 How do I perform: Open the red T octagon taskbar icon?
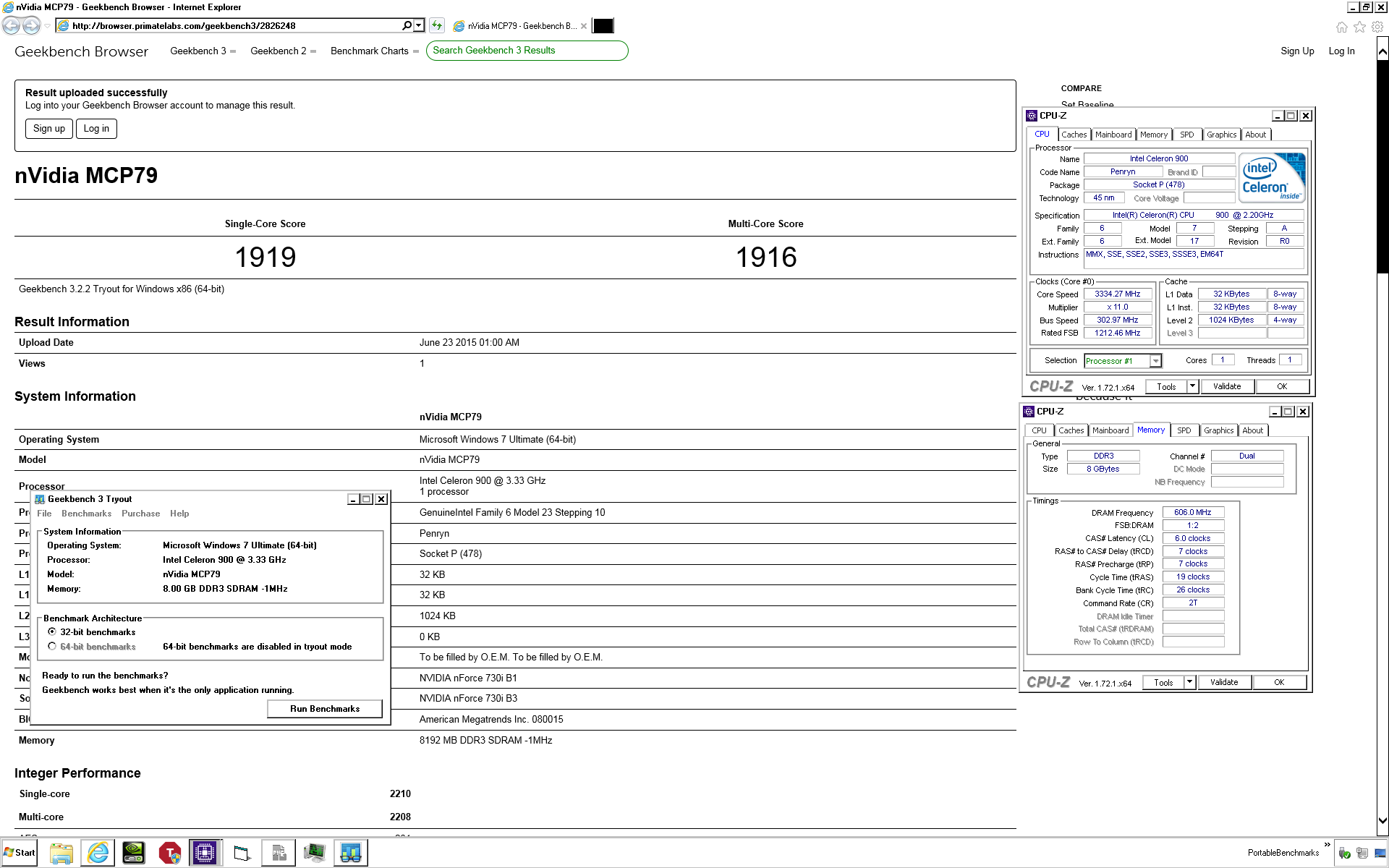(x=170, y=853)
